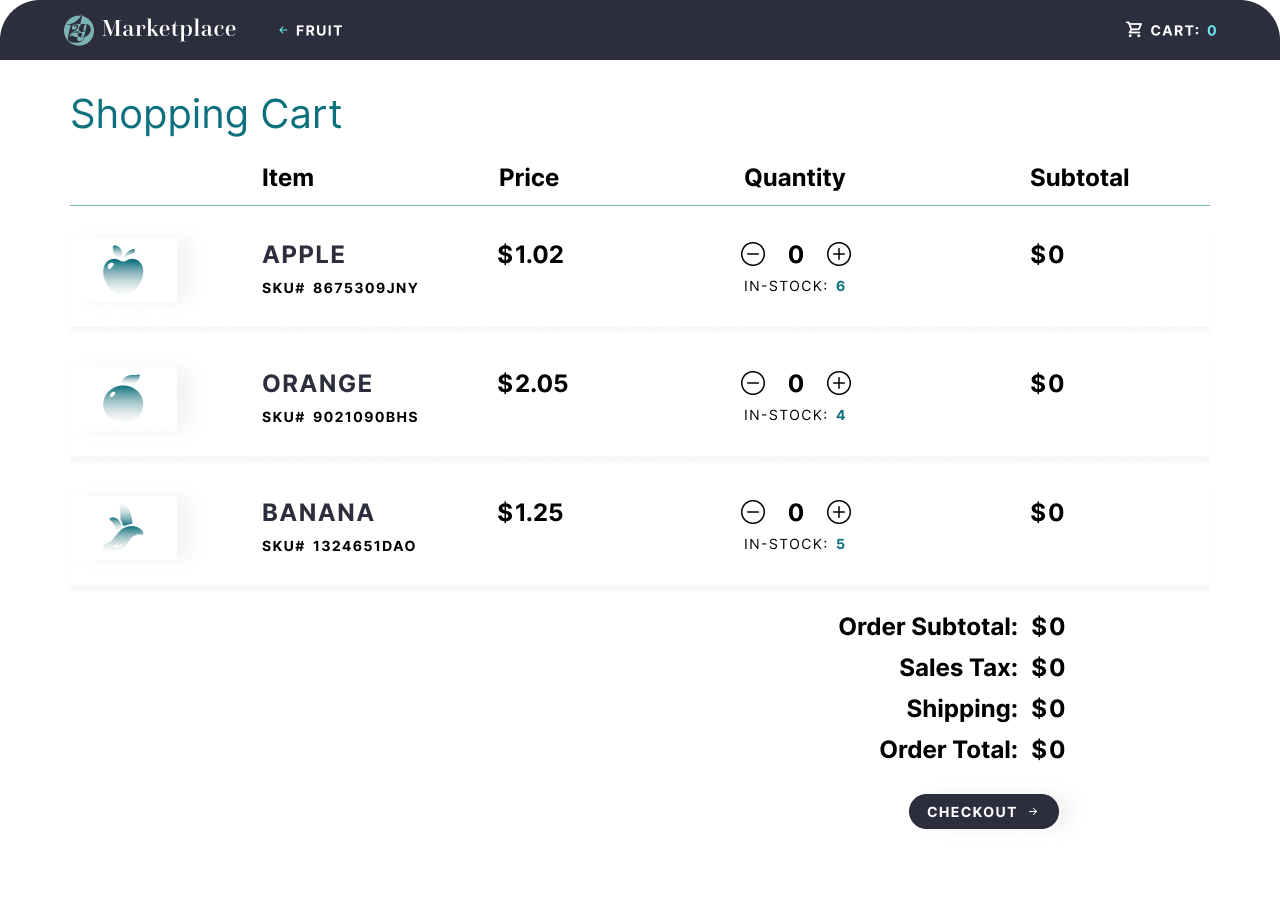Click the Order Total amount $0
Viewport: 1280px width, 900px height.
[x=1049, y=750]
